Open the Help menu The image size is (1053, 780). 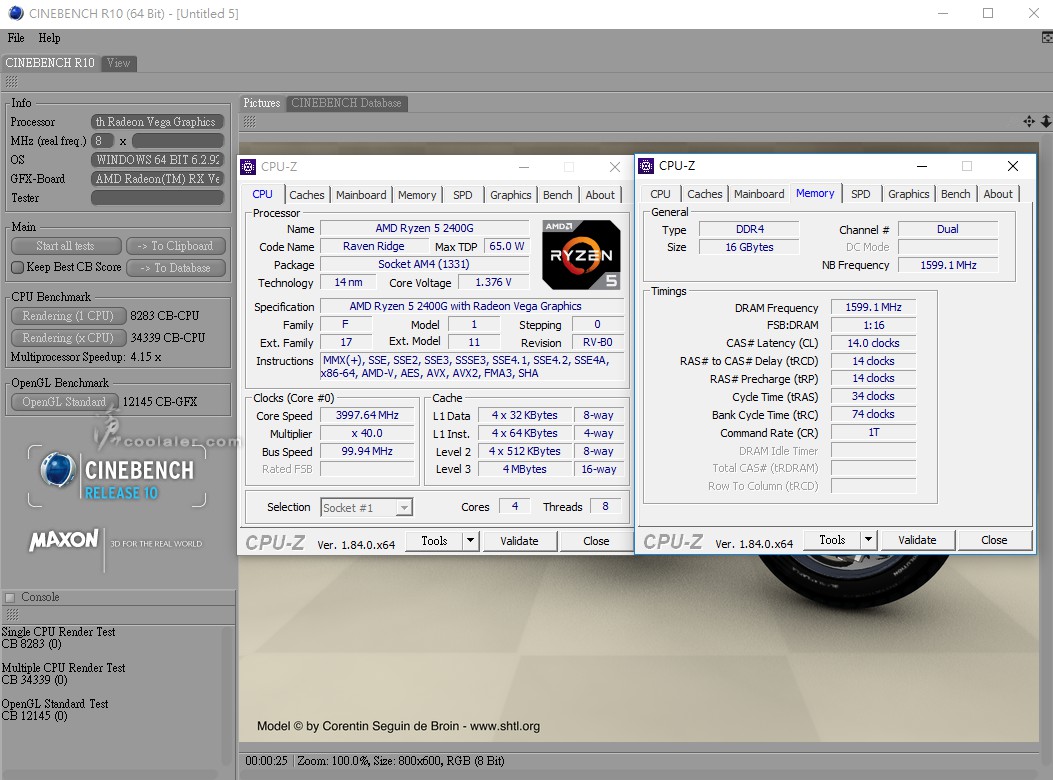pos(49,38)
